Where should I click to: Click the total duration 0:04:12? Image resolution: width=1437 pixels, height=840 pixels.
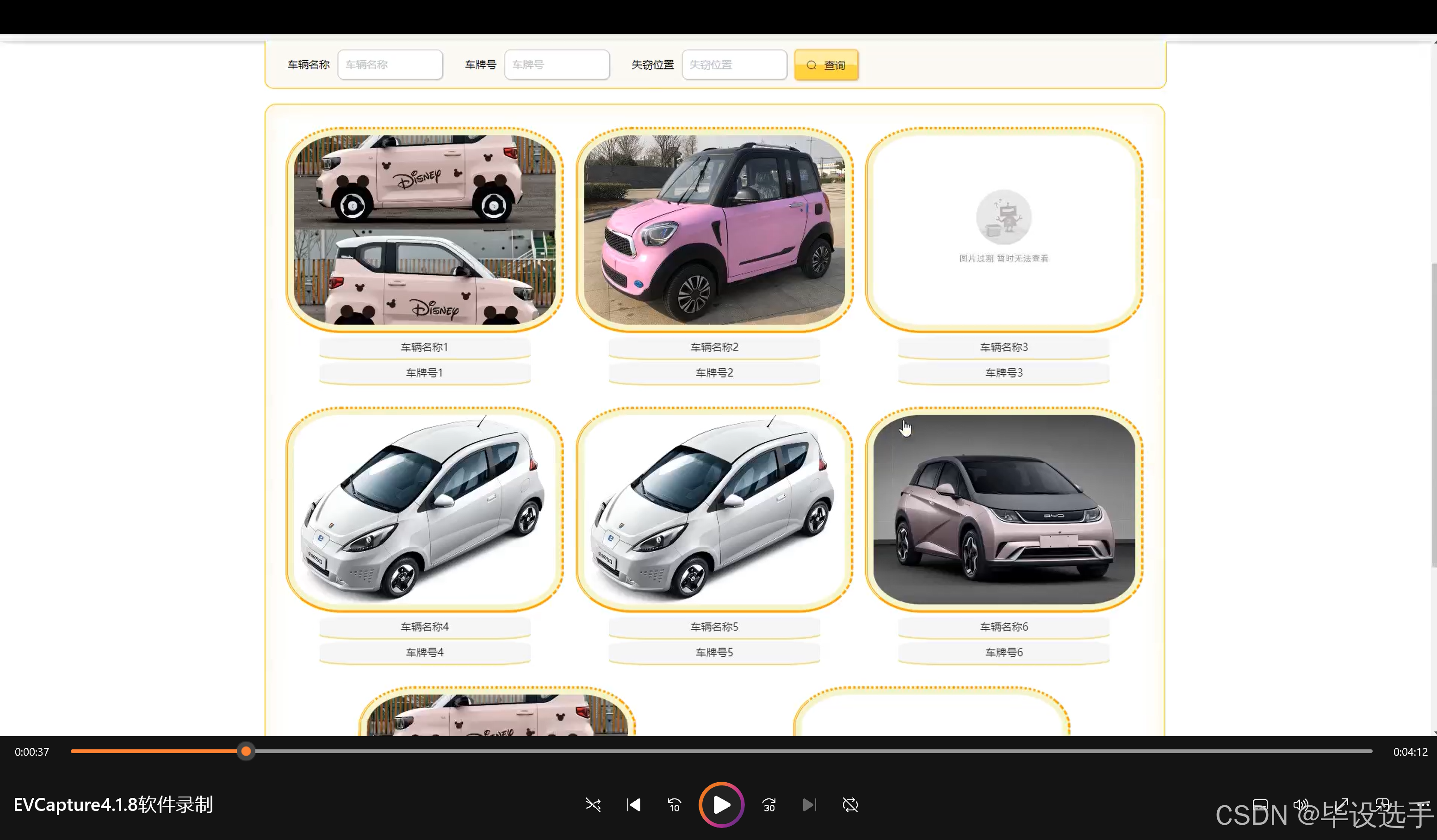click(1410, 752)
